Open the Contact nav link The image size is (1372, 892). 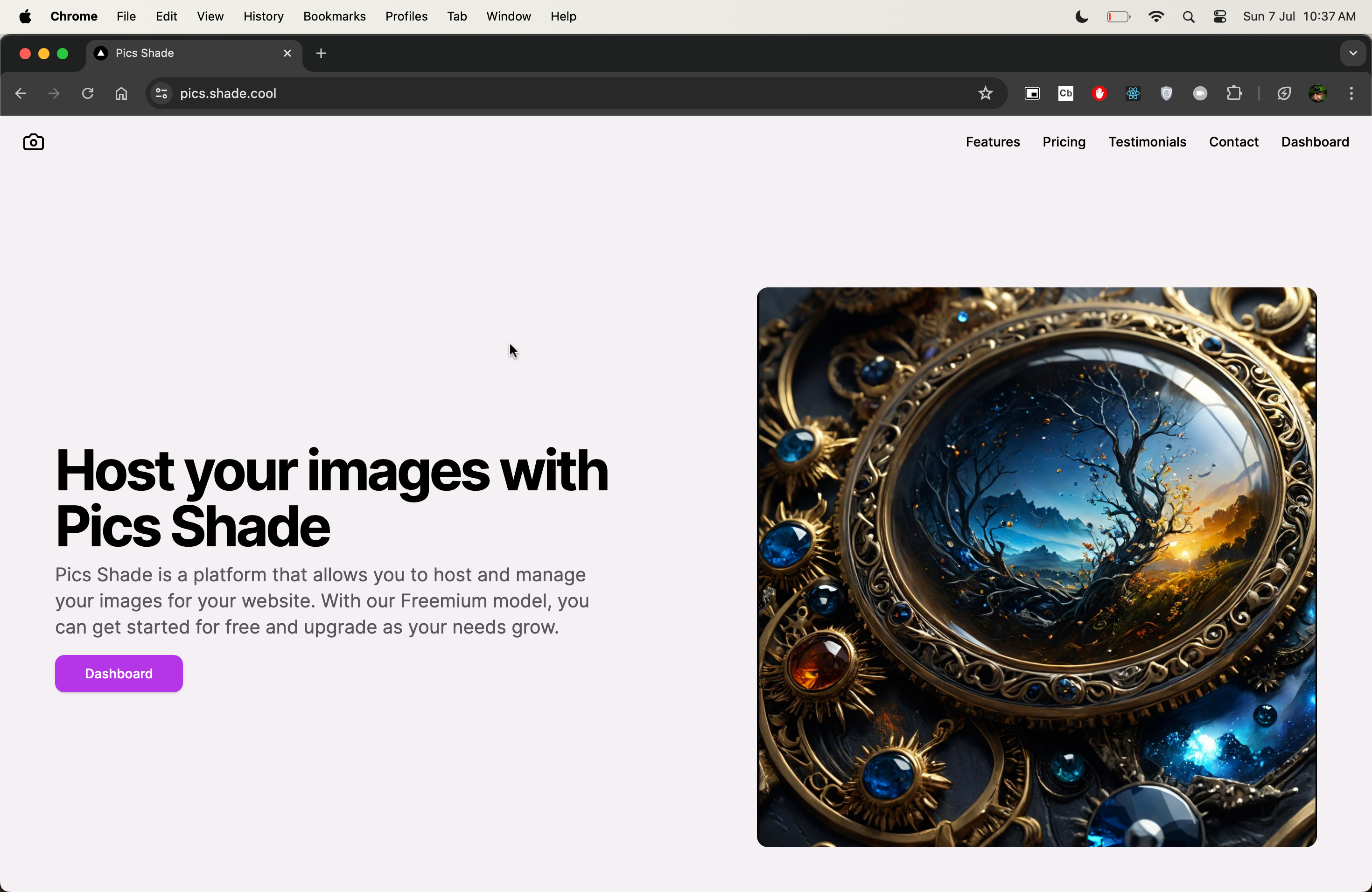click(x=1233, y=142)
